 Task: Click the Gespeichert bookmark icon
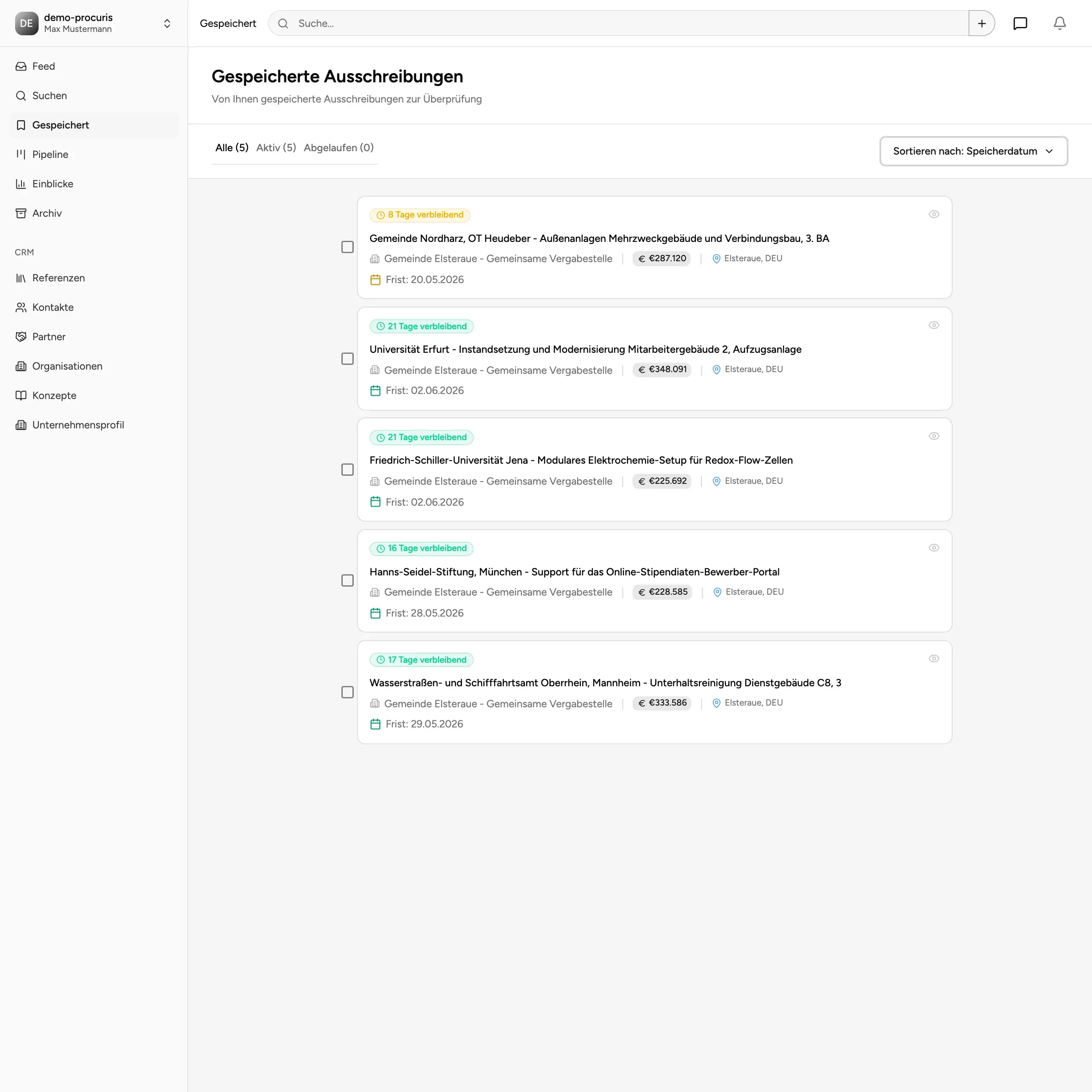coord(21,125)
